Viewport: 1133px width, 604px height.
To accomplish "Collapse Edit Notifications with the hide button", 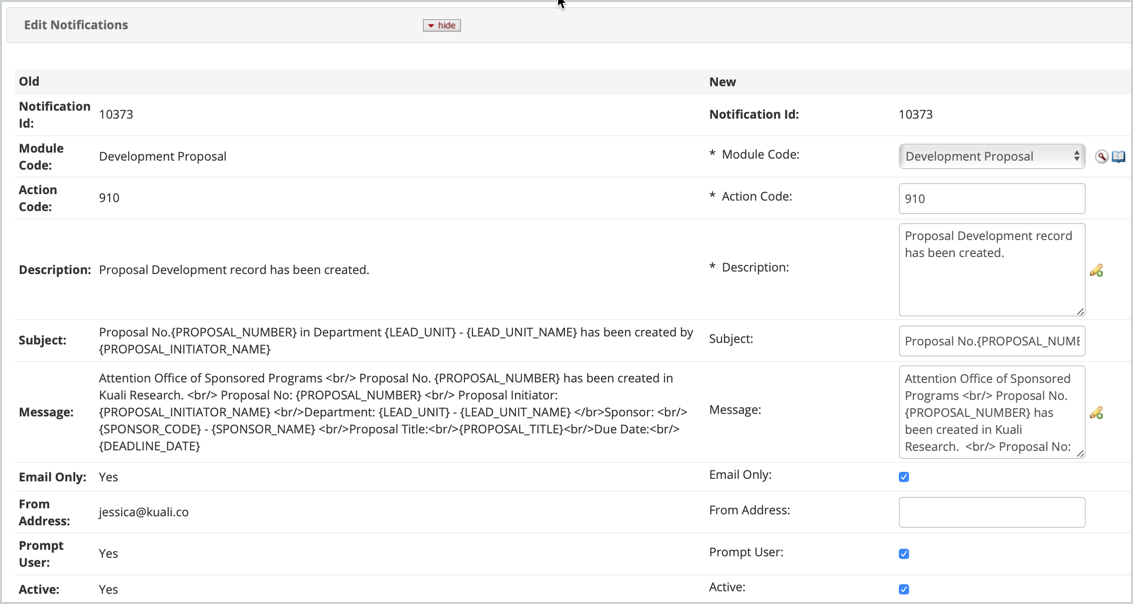I will [441, 26].
